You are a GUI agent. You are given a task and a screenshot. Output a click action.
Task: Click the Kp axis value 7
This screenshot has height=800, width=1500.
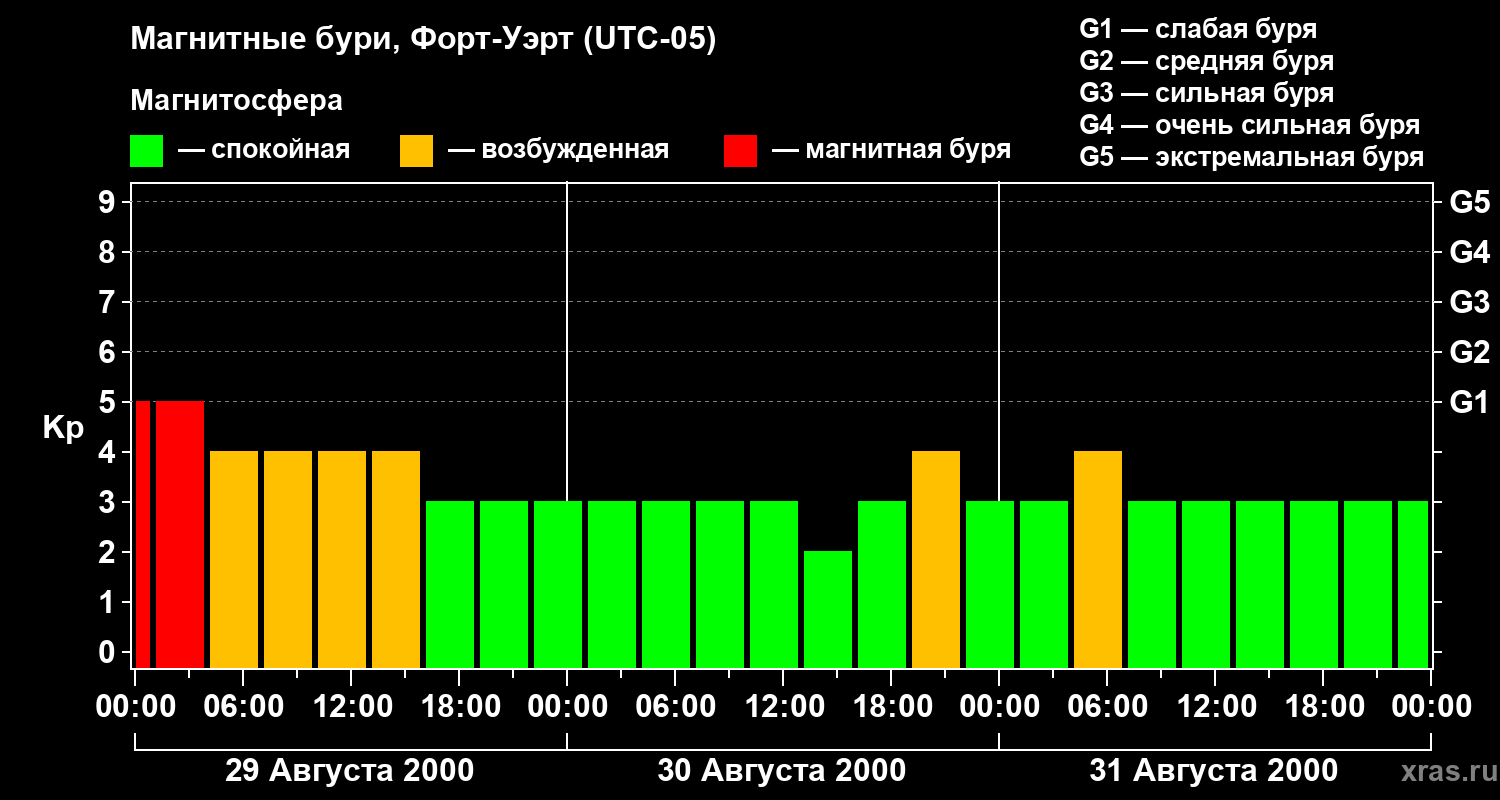(109, 302)
